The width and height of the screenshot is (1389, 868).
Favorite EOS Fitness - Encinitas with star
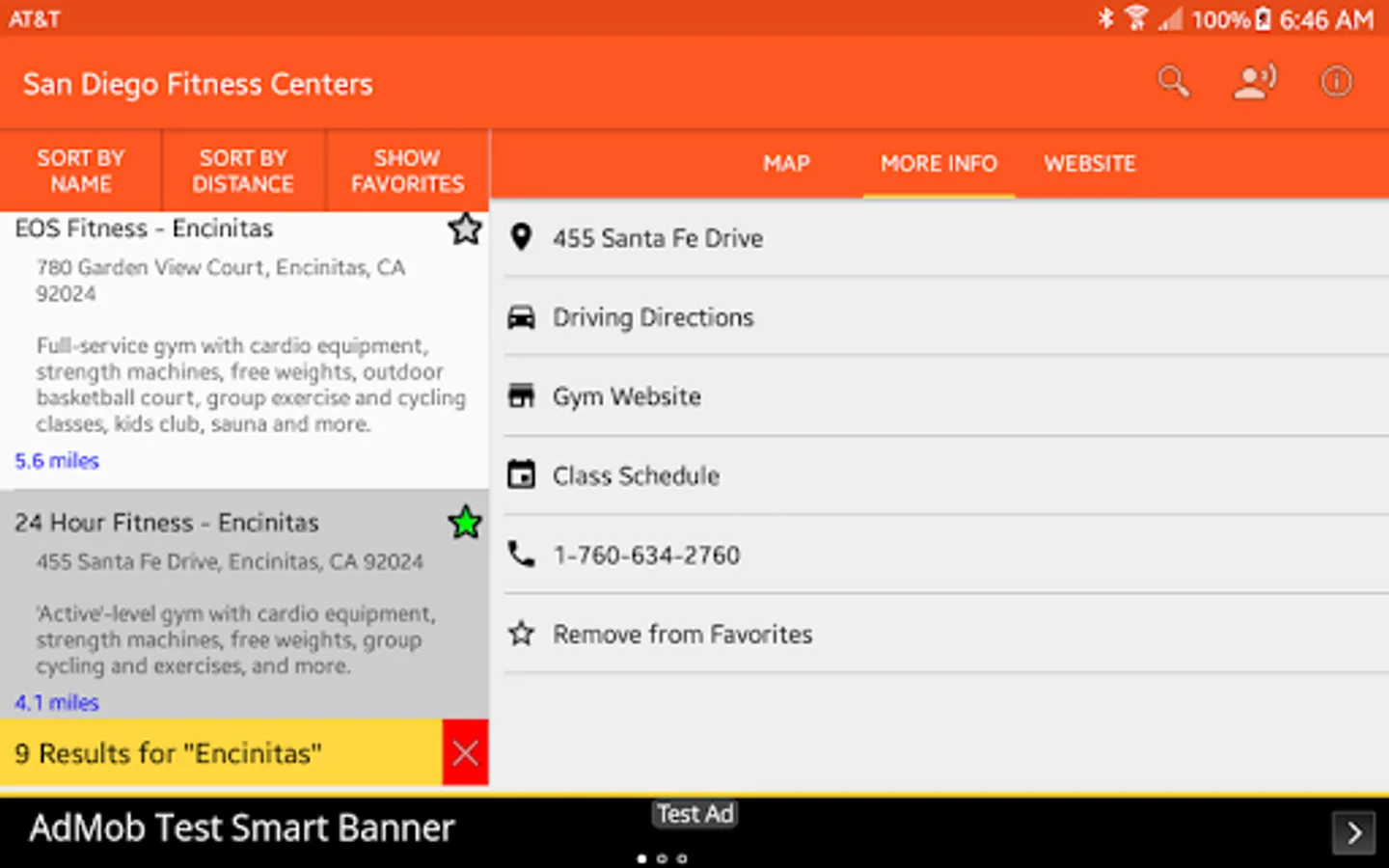click(x=465, y=230)
